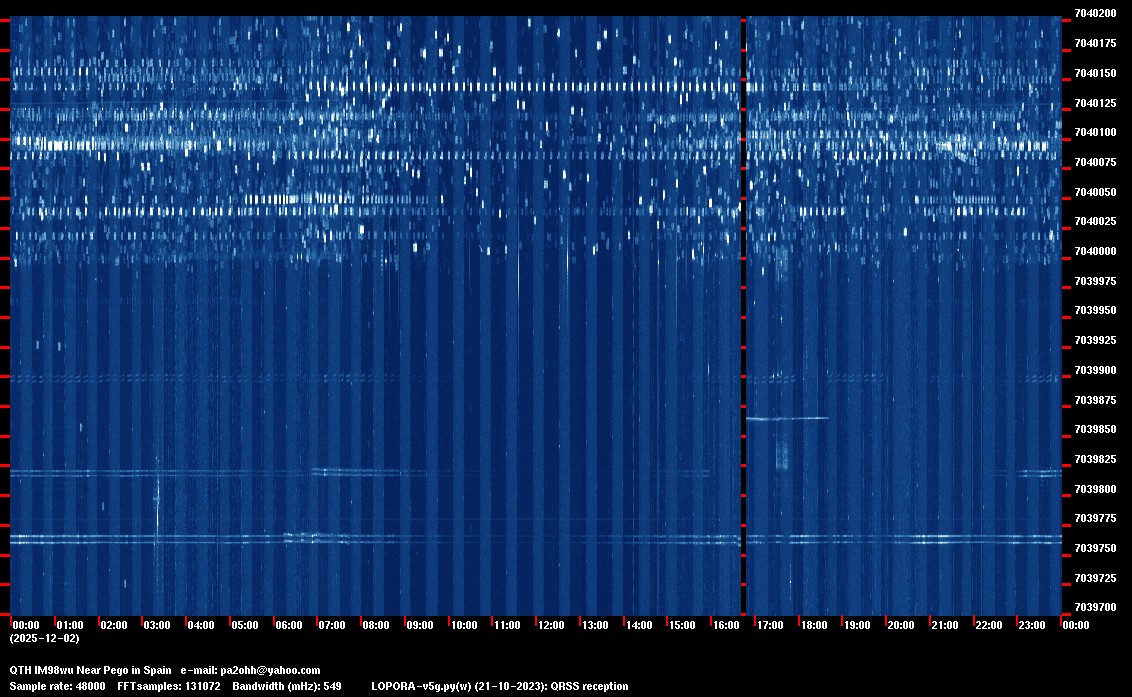Click the 17:00 time axis label
The image size is (1132, 697).
(x=770, y=625)
